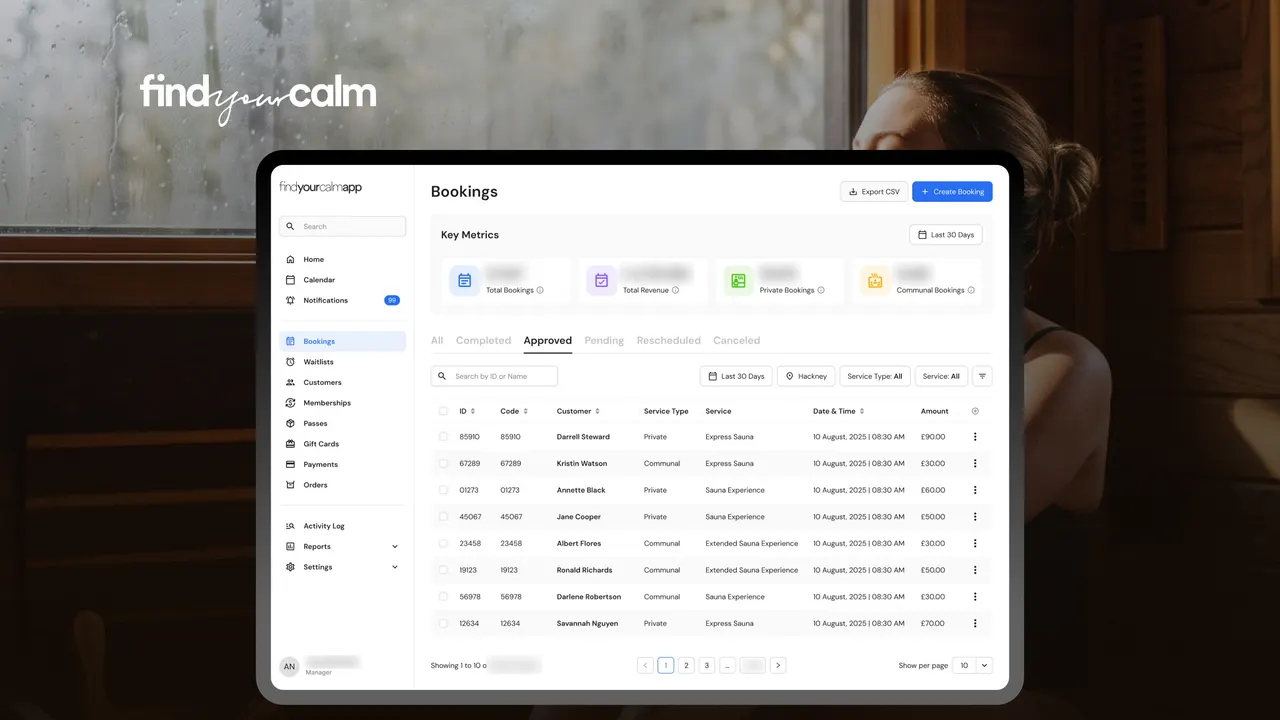The width and height of the screenshot is (1280, 720).
Task: Open table Last 30 Days date filter
Action: 736,376
